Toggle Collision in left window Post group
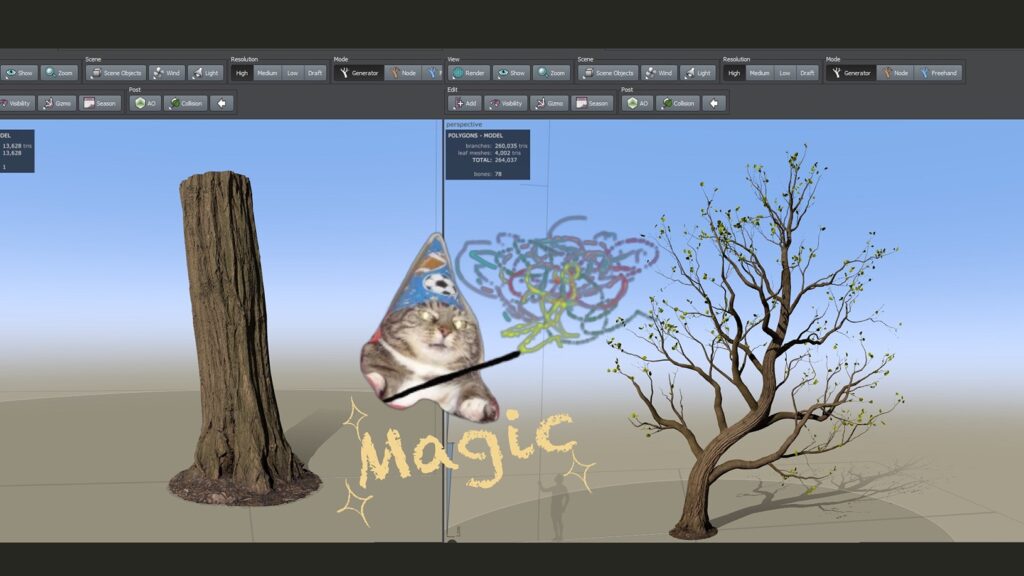 click(185, 103)
